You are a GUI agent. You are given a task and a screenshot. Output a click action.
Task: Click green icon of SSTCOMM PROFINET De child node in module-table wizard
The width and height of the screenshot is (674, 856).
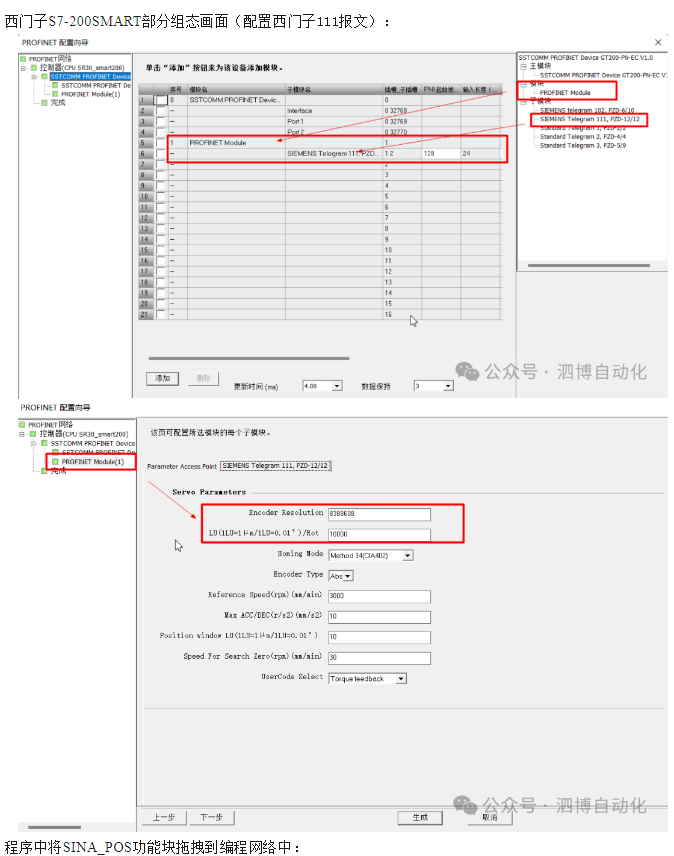click(x=55, y=86)
